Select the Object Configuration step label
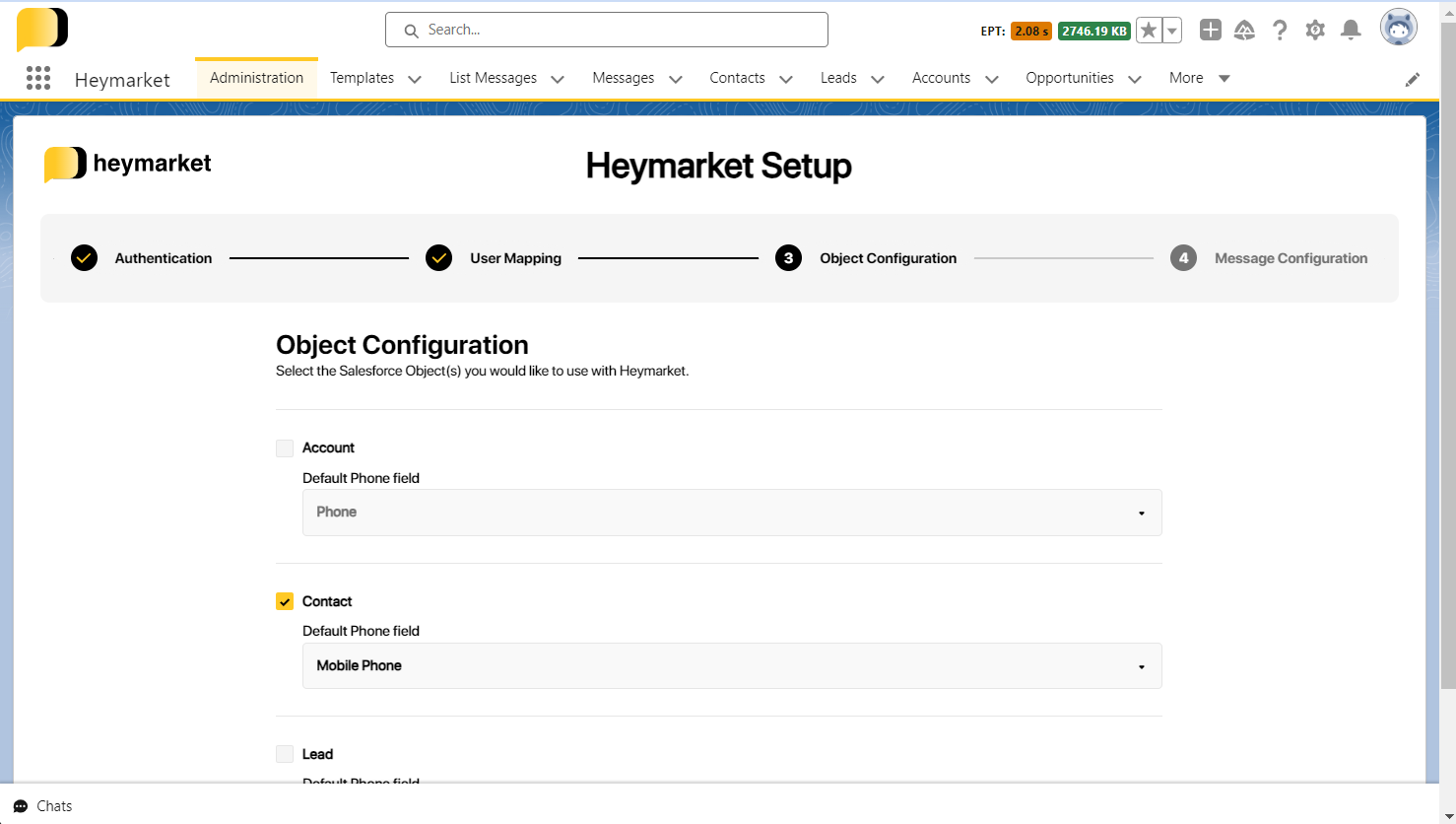 (x=888, y=258)
